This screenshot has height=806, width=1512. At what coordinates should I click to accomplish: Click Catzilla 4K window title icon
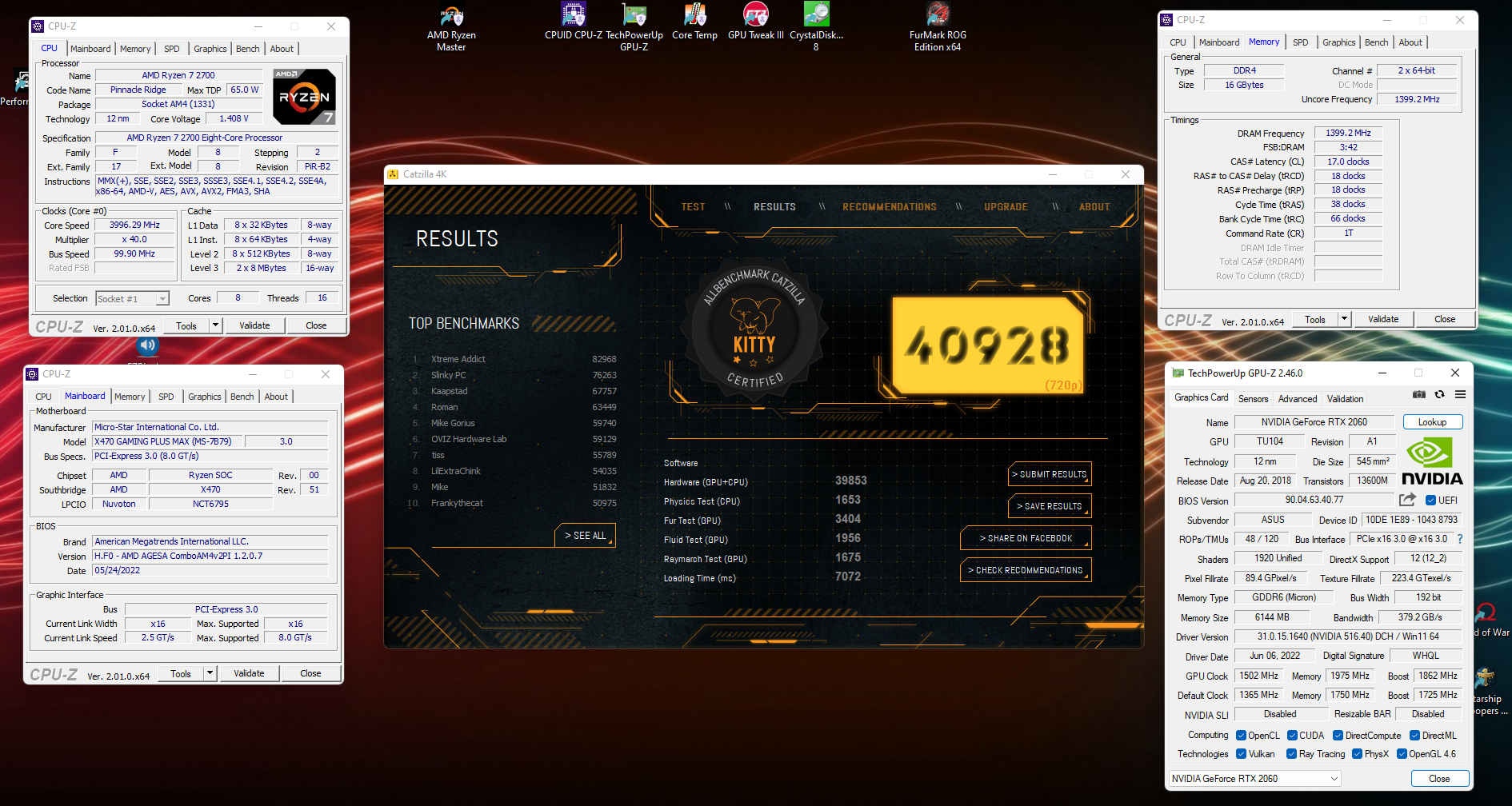[393, 174]
